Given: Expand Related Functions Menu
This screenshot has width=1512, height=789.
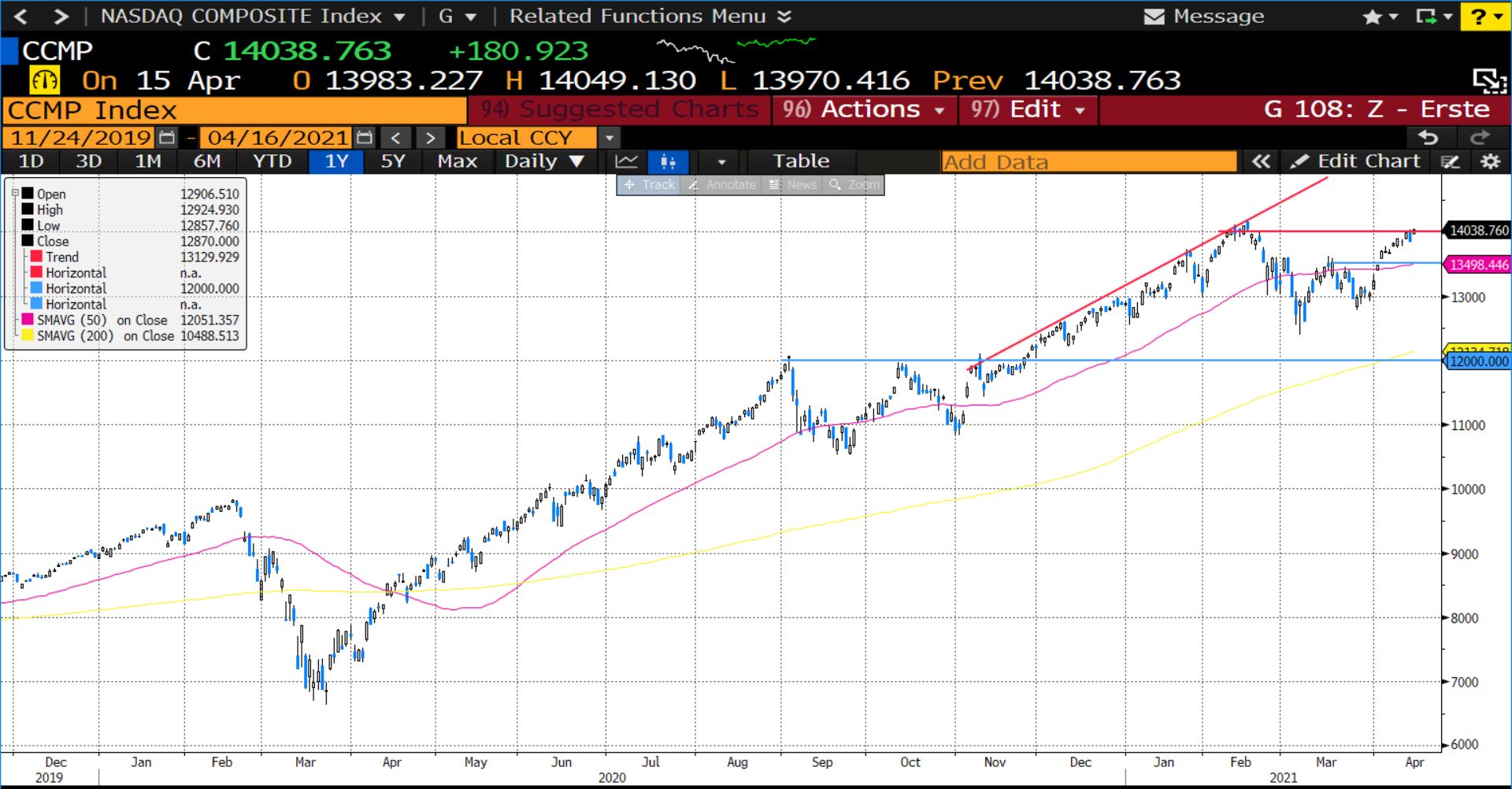Looking at the screenshot, I should [650, 16].
